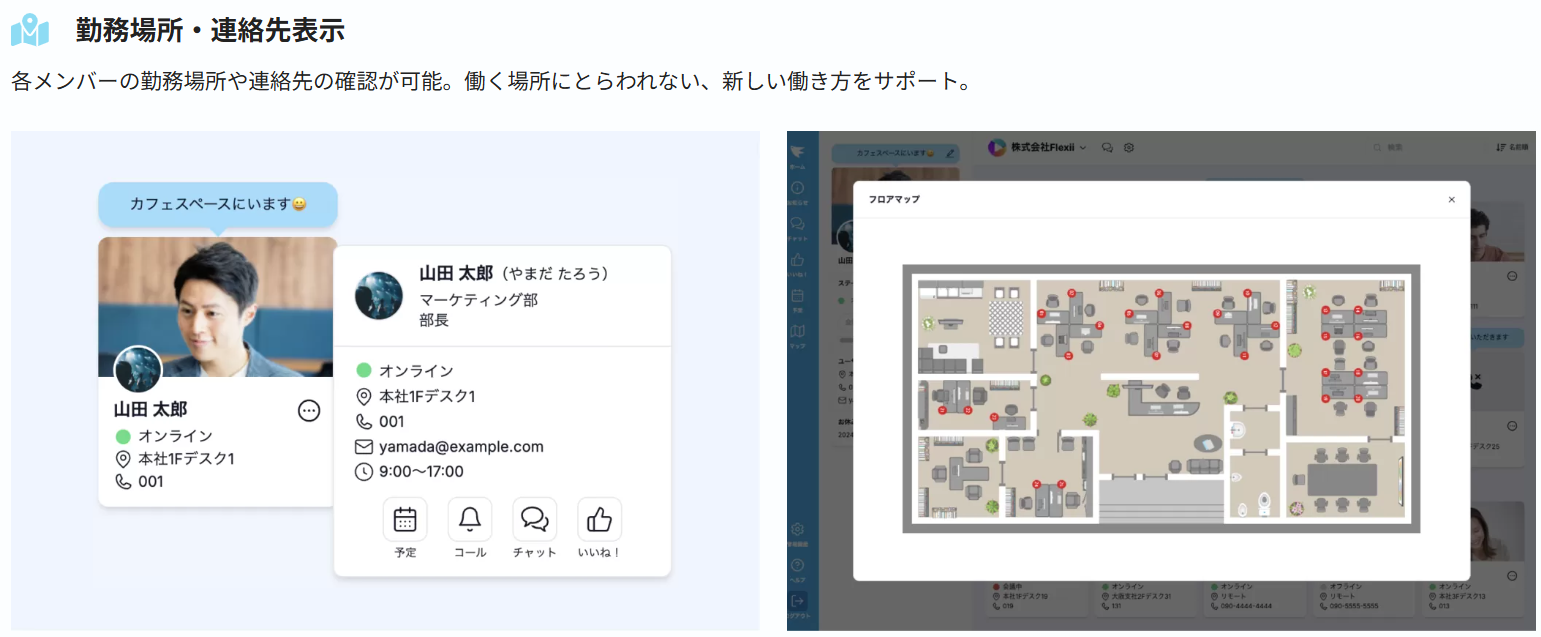Open more options on 山田 太郎's card

tap(309, 410)
